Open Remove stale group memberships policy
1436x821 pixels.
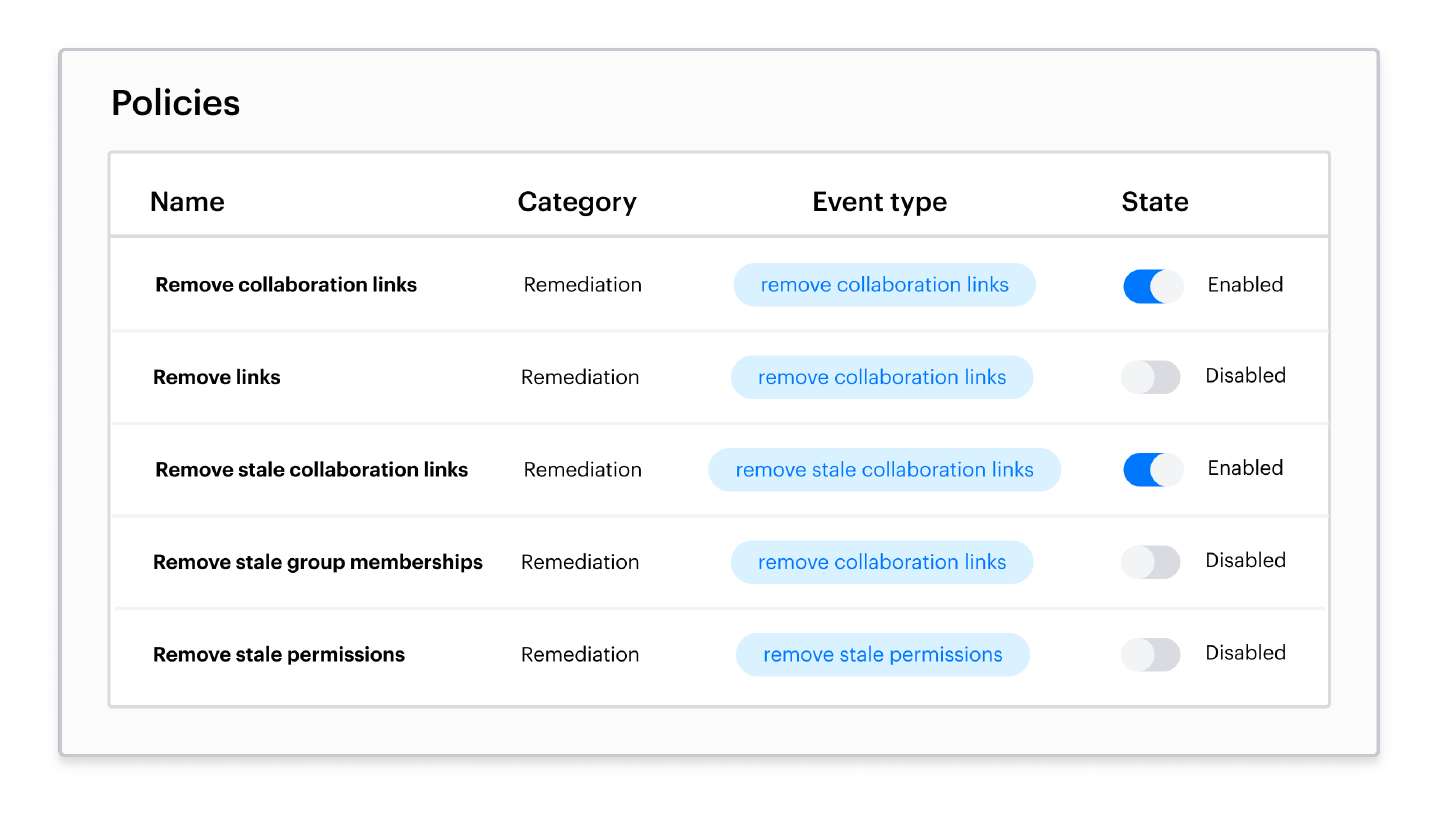(318, 562)
